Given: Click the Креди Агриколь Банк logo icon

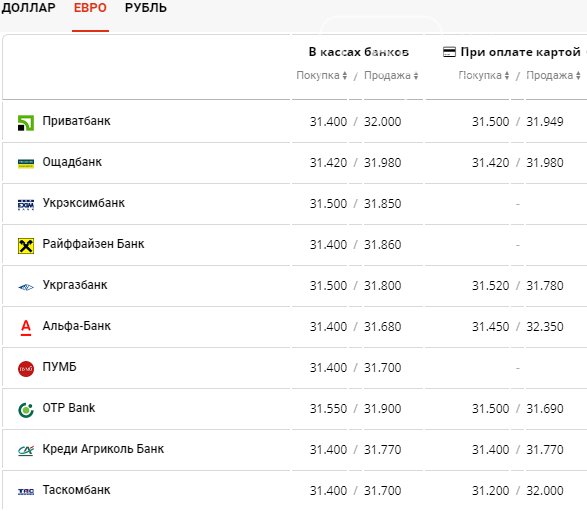Looking at the screenshot, I should pos(26,451).
